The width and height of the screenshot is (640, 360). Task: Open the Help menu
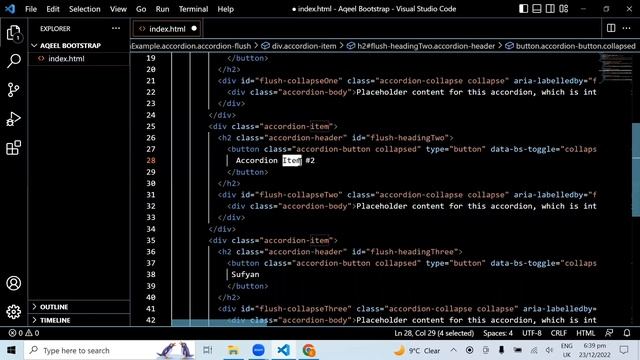coord(225,9)
